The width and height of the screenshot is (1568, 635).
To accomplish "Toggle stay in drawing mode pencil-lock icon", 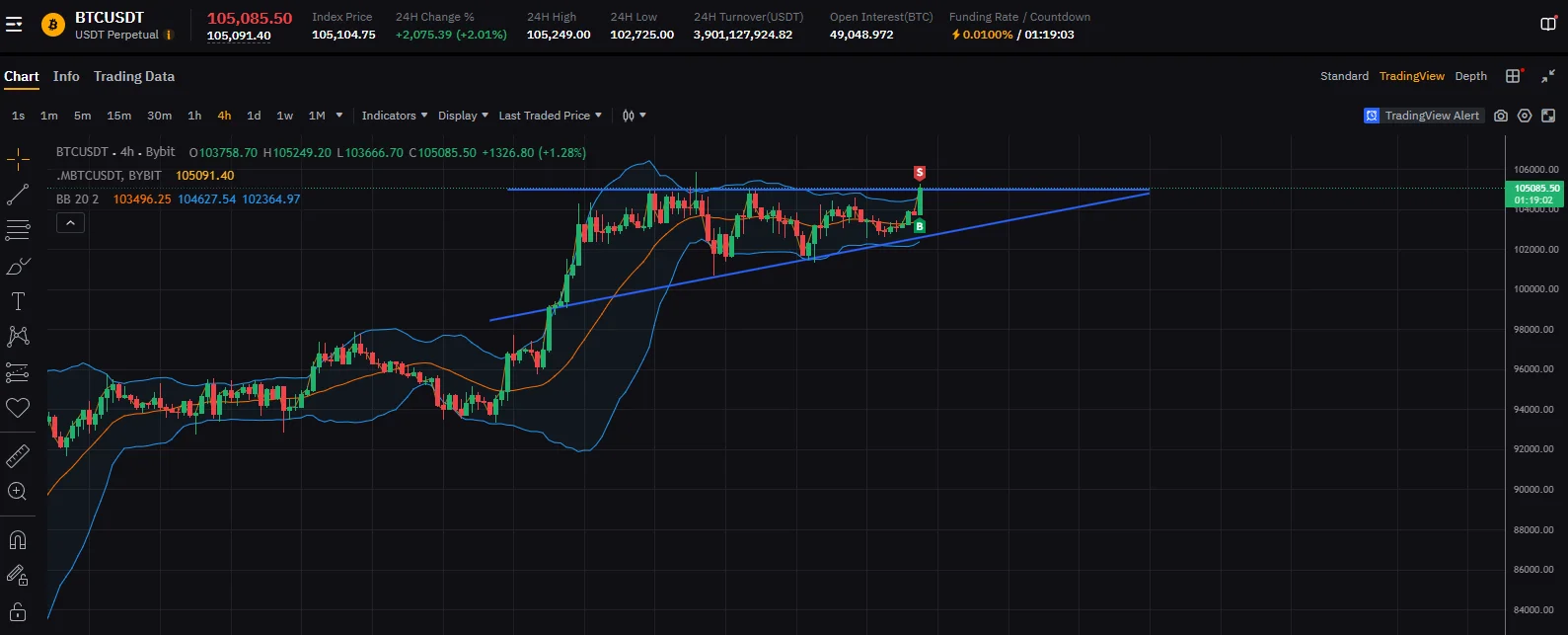I will click(18, 575).
